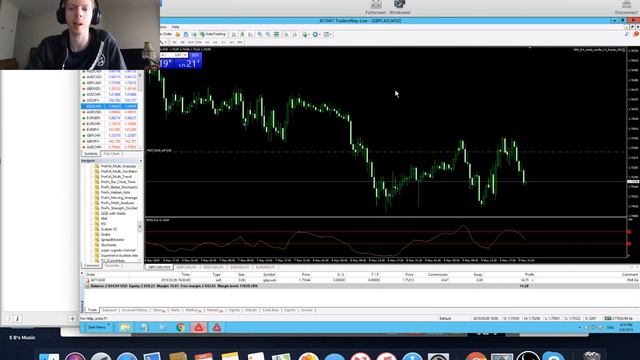640x360 pixels.
Task: Toggle chart auto scroll icon
Action: point(286,35)
